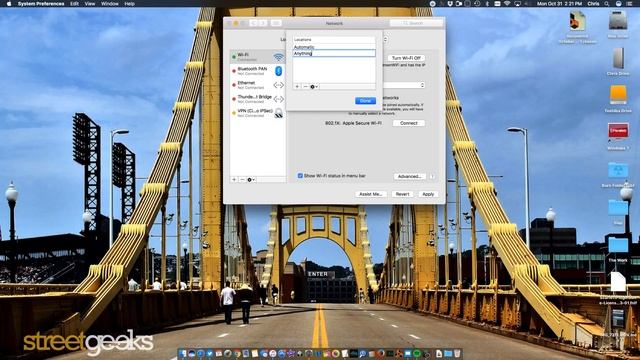Open the System Preferences menu
Image resolution: width=640 pixels, height=360 pixels.
[41, 4]
